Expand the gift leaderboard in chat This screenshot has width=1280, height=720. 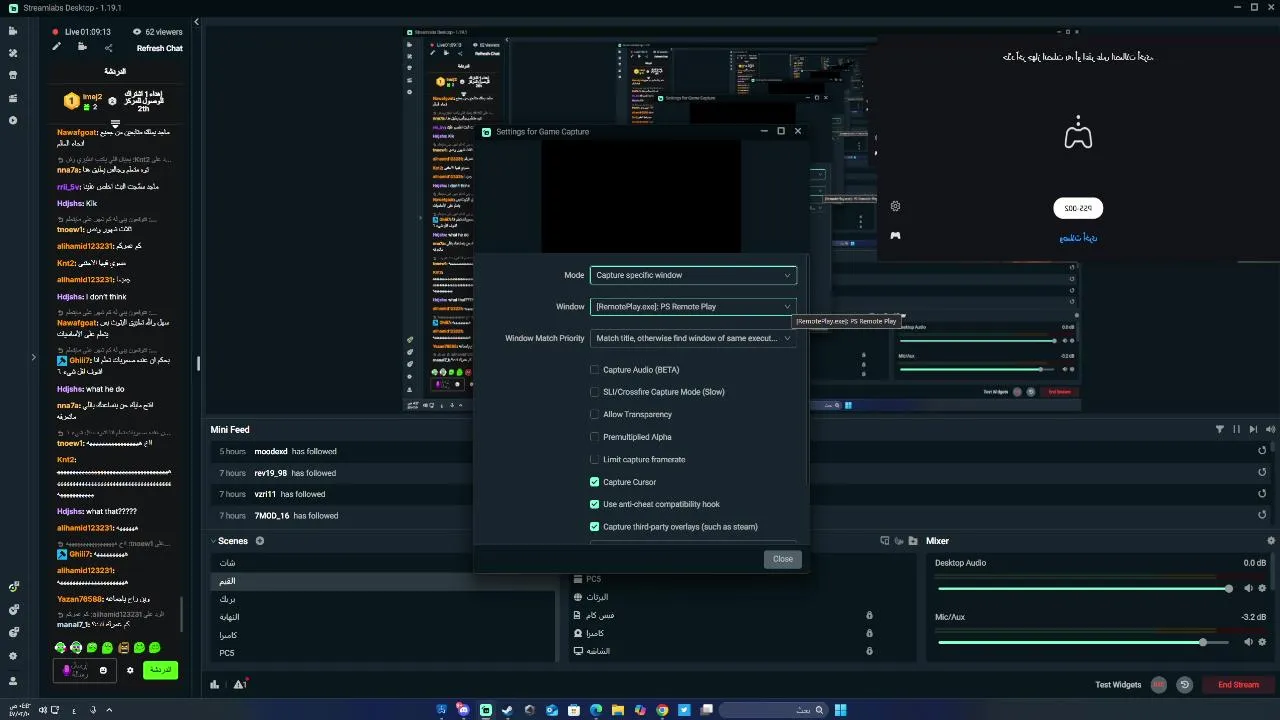[115, 124]
